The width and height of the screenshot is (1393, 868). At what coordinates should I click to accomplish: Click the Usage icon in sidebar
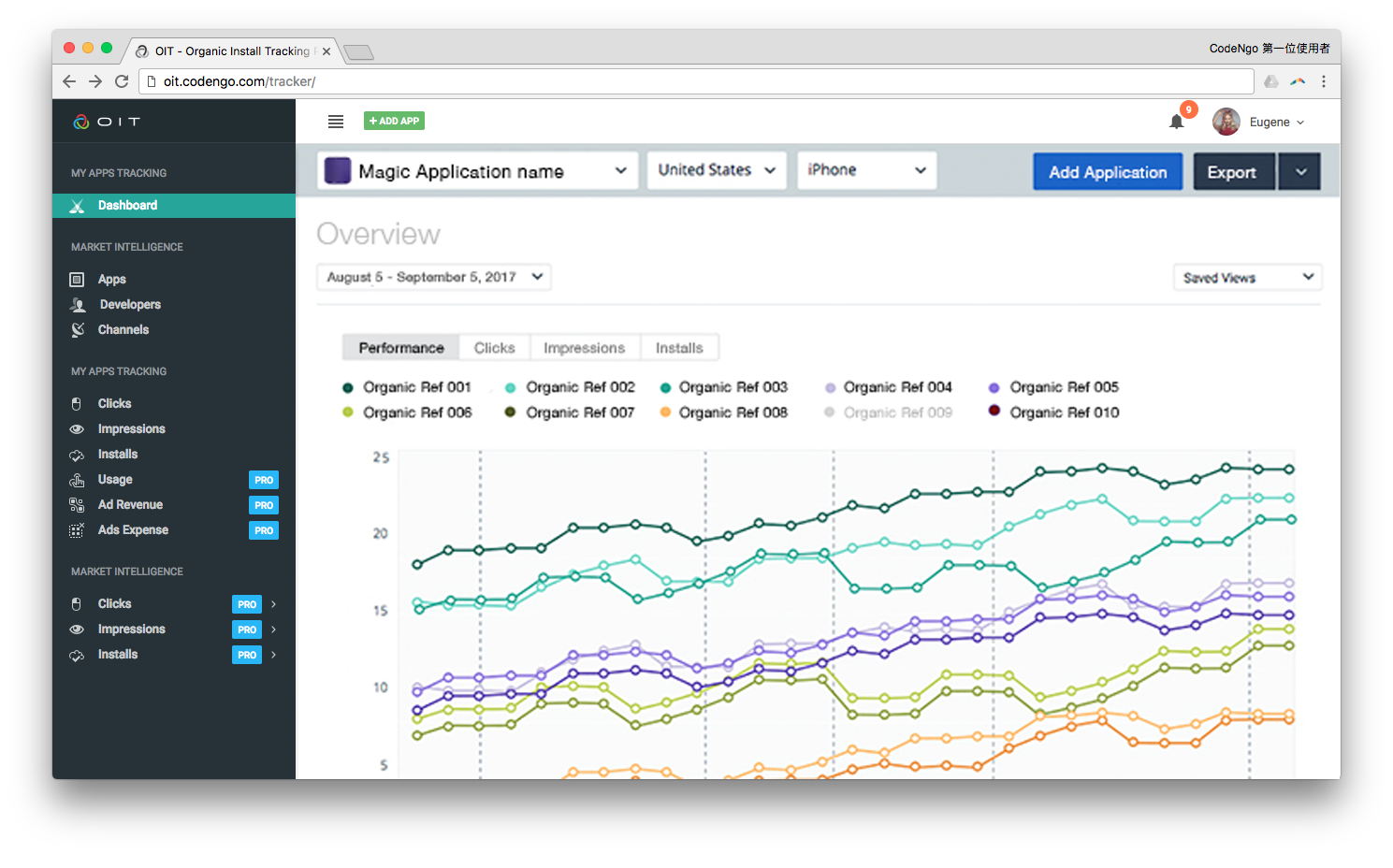(x=77, y=480)
